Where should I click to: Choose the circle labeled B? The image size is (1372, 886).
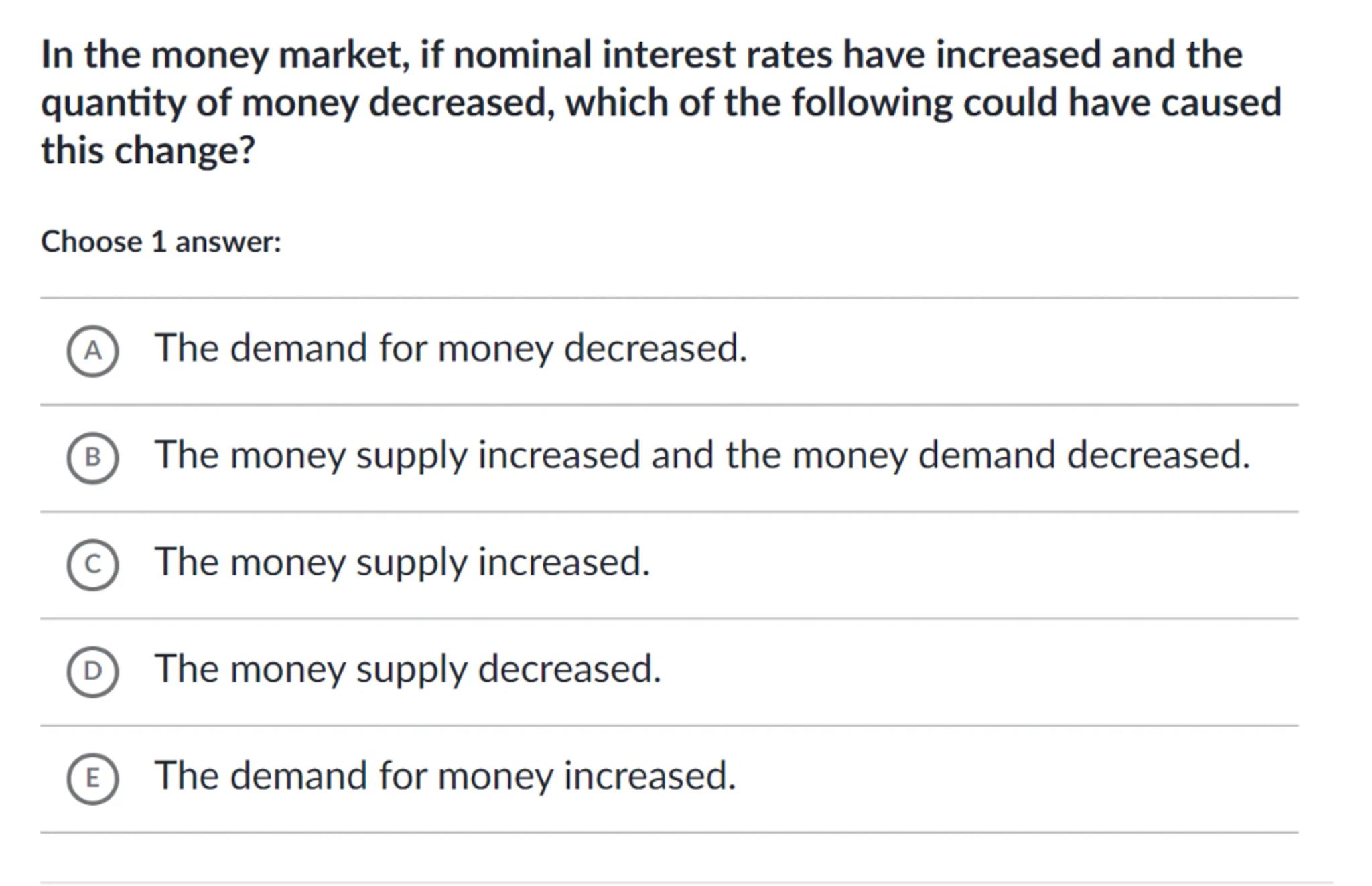pyautogui.click(x=92, y=458)
